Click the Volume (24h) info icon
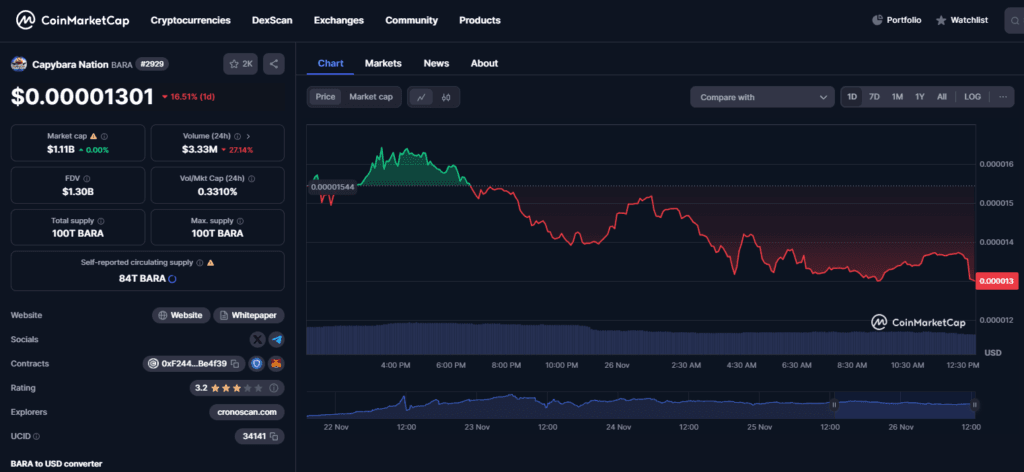This screenshot has height=472, width=1024. click(238, 136)
